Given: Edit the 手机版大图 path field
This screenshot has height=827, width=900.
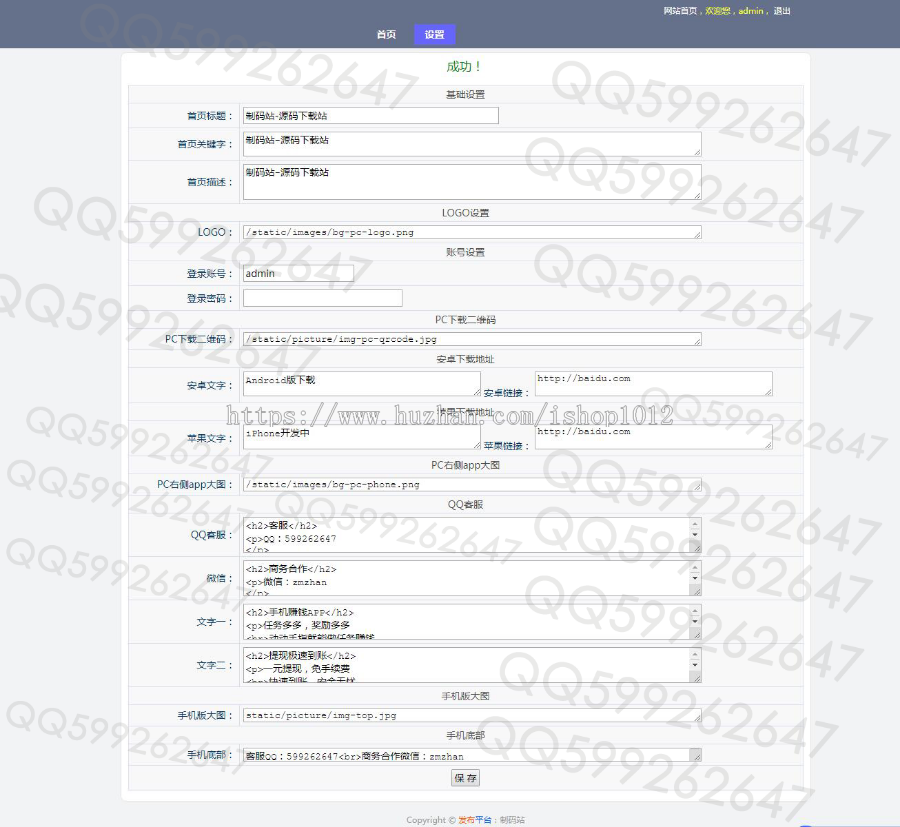Looking at the screenshot, I should point(472,715).
